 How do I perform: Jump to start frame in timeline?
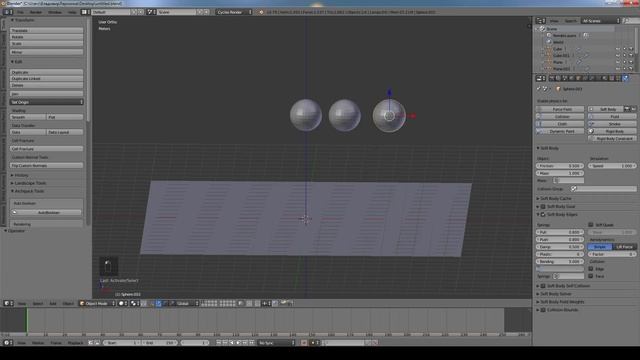[218, 342]
